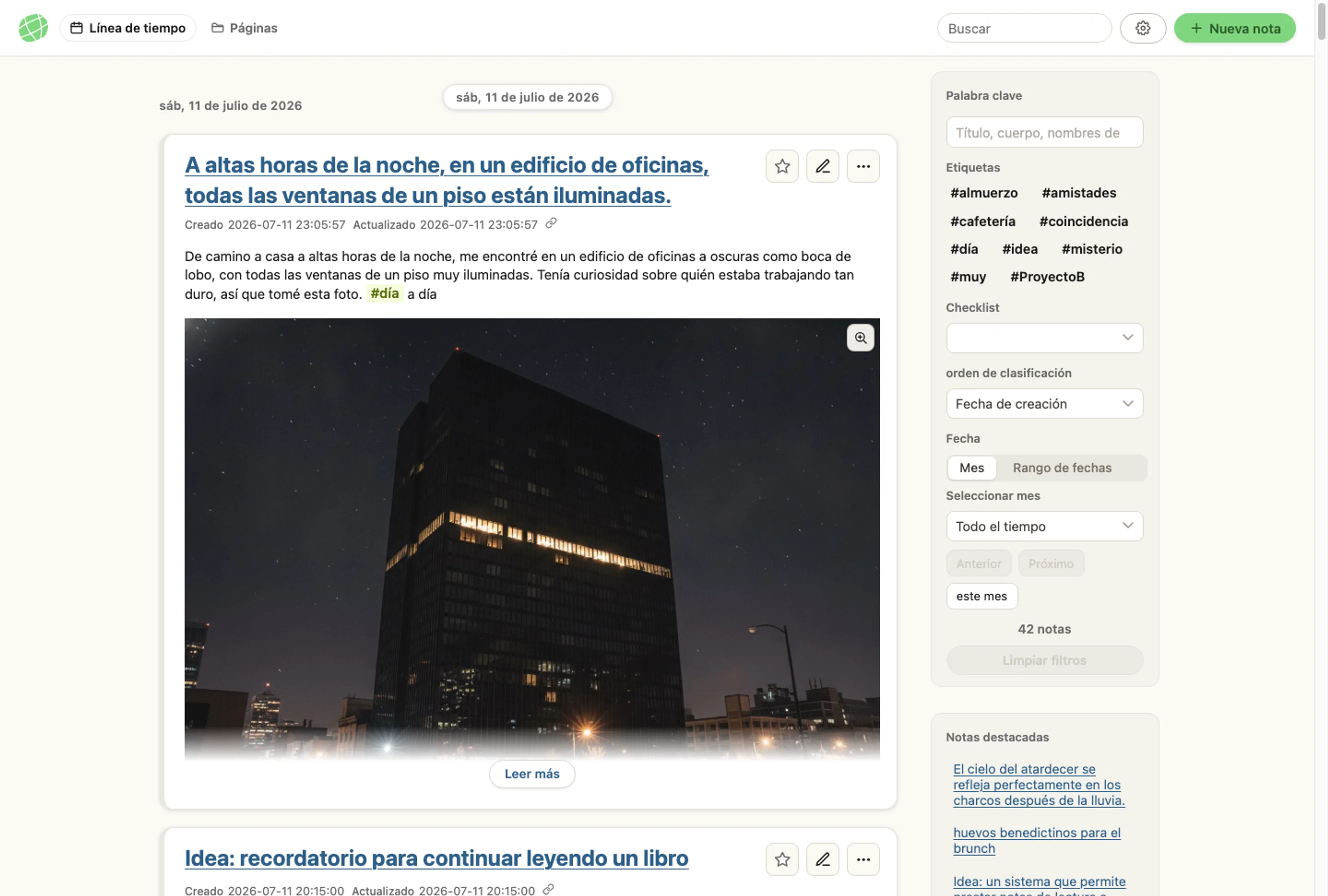The image size is (1328, 896).
Task: Click Leer más on the building note
Action: 531,774
